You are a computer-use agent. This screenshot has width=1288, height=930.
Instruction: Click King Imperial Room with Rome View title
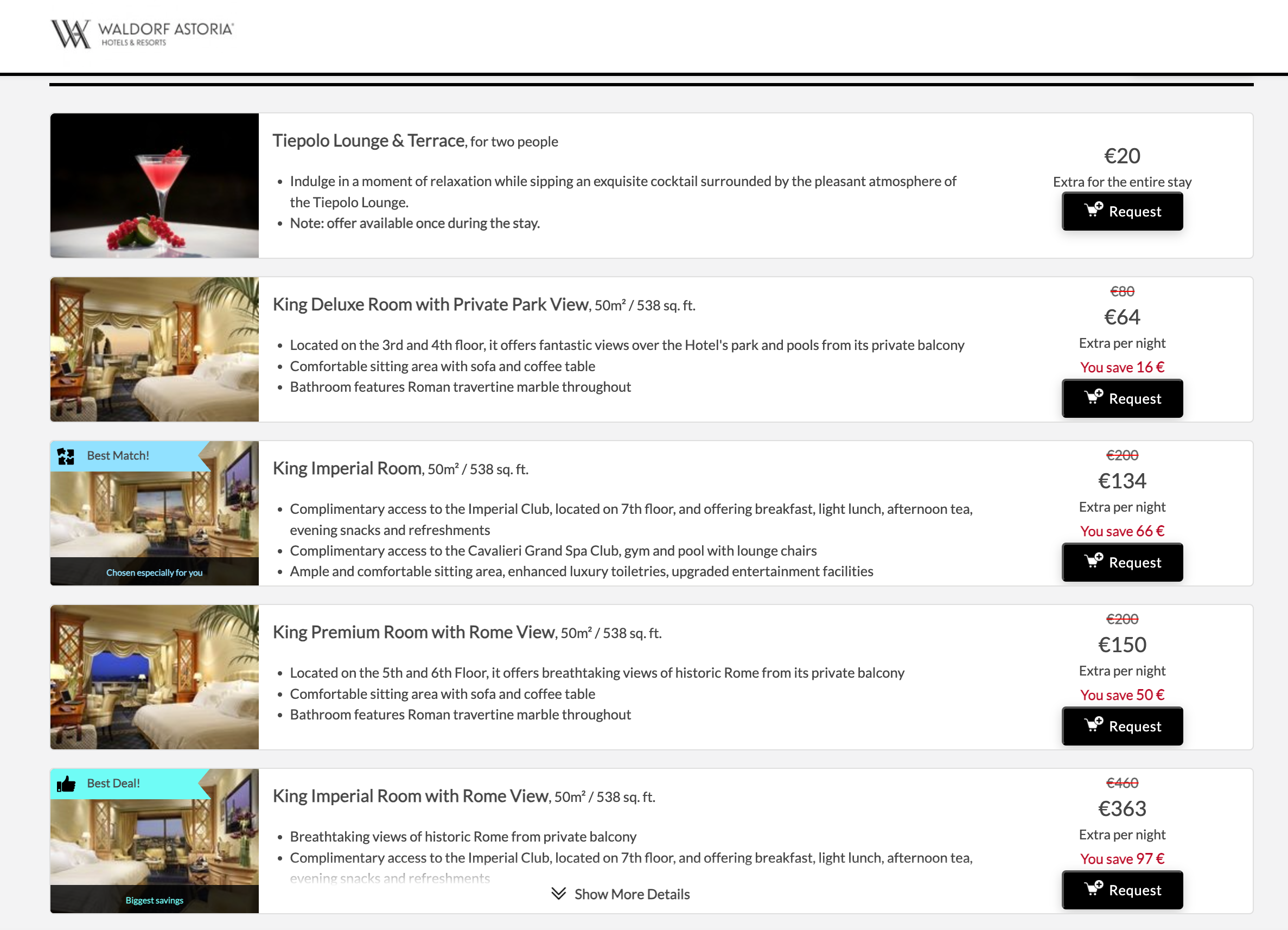click(410, 797)
